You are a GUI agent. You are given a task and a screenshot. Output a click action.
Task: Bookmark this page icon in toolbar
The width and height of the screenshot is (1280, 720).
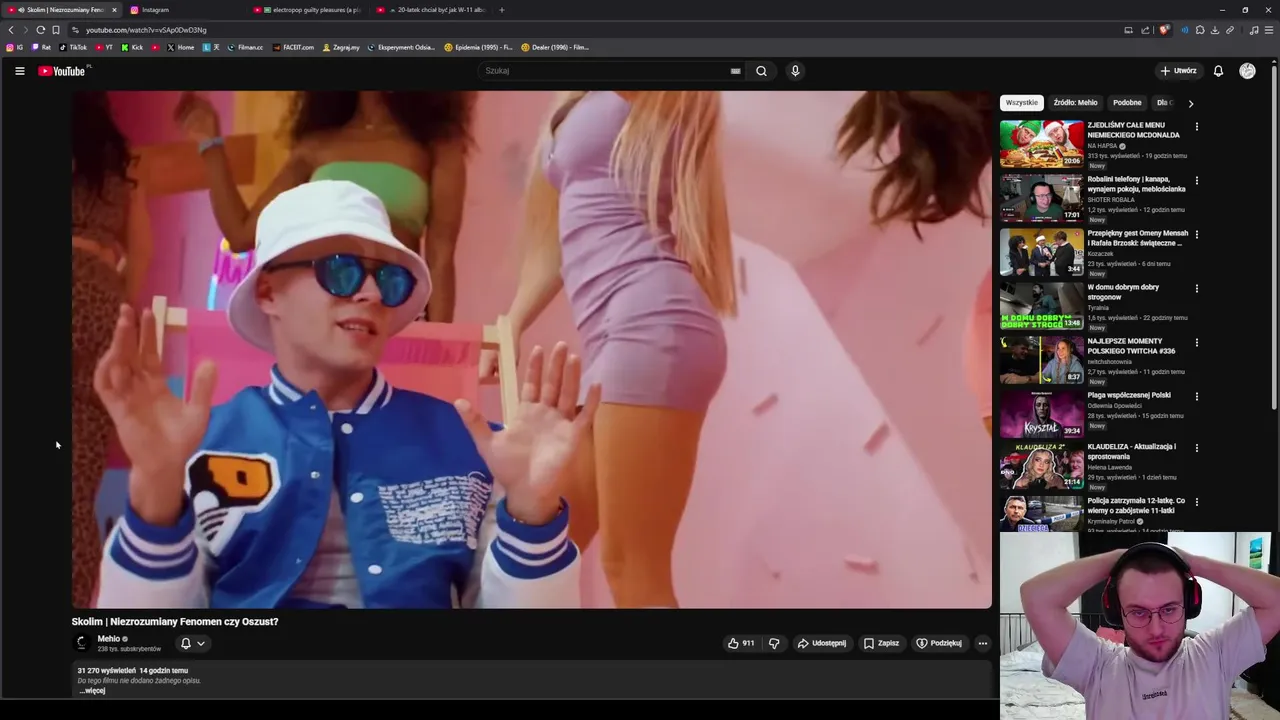pos(56,30)
